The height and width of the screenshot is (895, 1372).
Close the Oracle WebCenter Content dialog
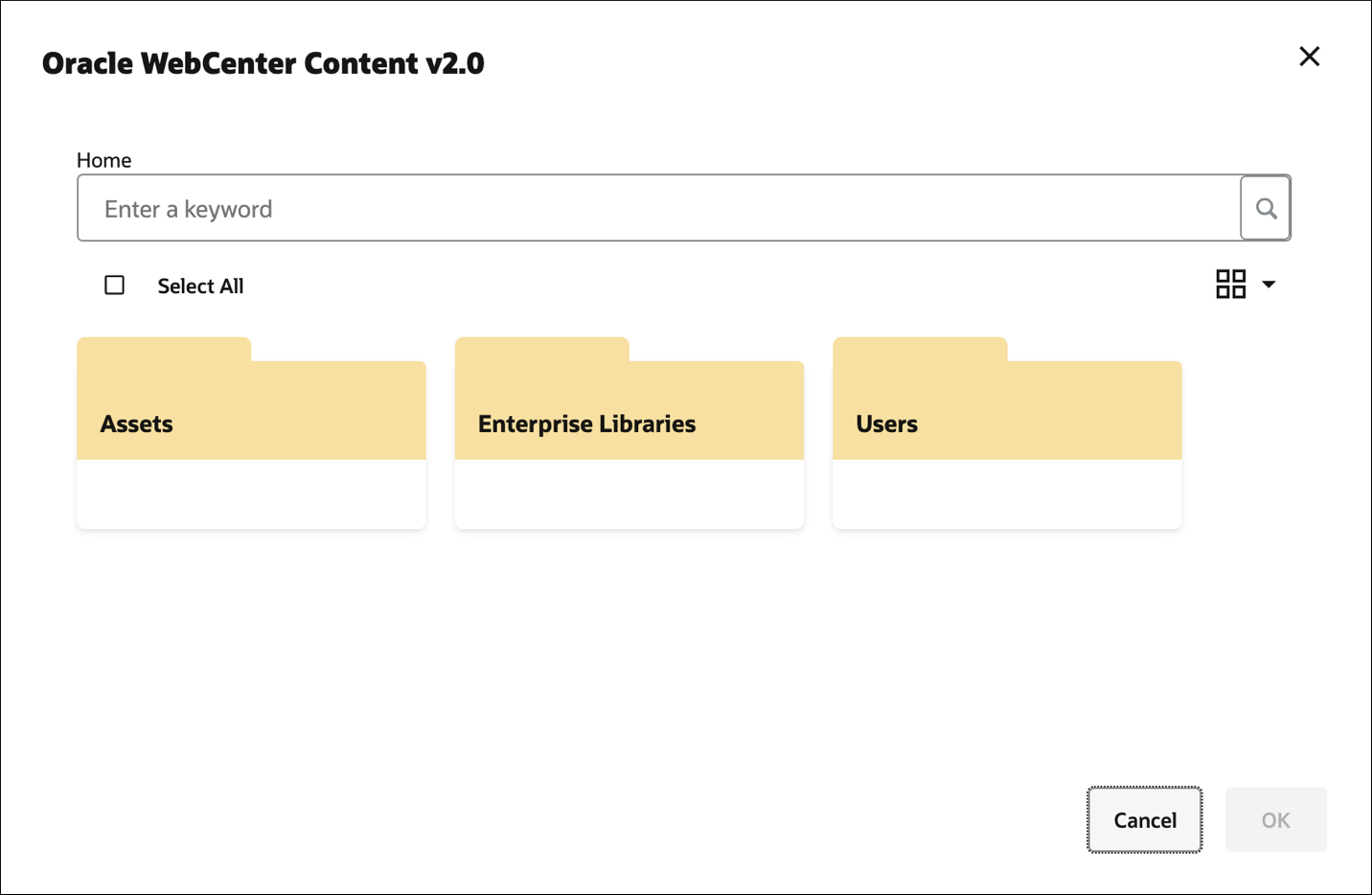[1309, 57]
